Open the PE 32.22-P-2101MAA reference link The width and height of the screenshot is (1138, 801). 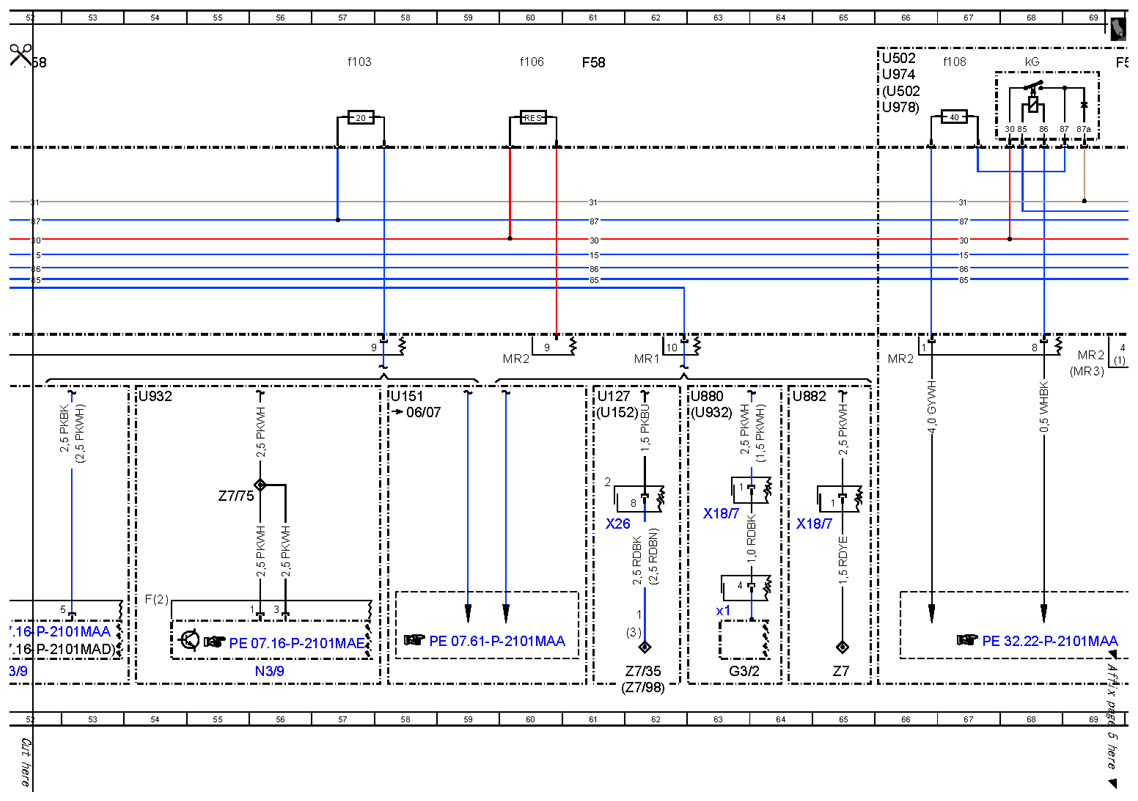click(x=1049, y=641)
